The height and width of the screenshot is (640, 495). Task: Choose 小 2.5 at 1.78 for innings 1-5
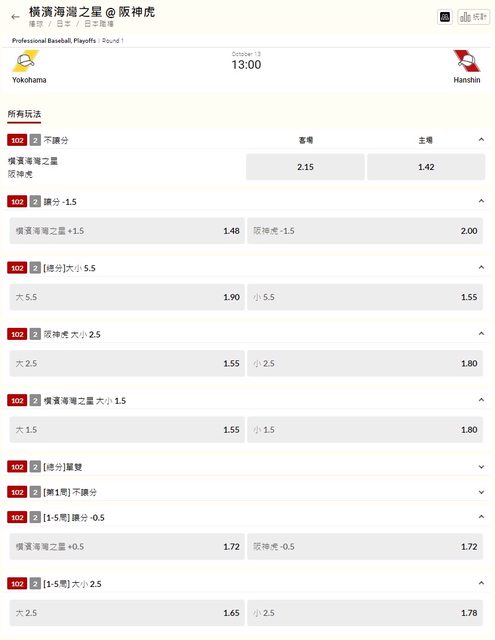click(x=365, y=613)
